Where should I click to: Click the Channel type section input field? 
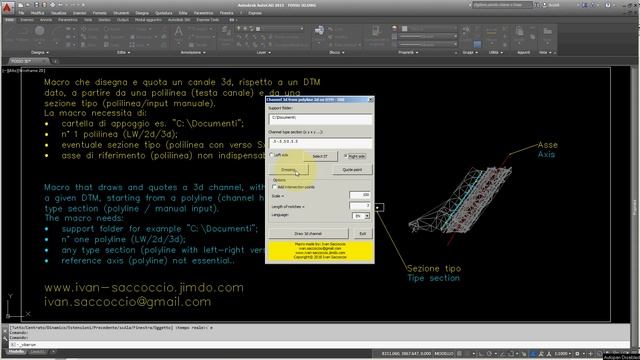coord(320,142)
